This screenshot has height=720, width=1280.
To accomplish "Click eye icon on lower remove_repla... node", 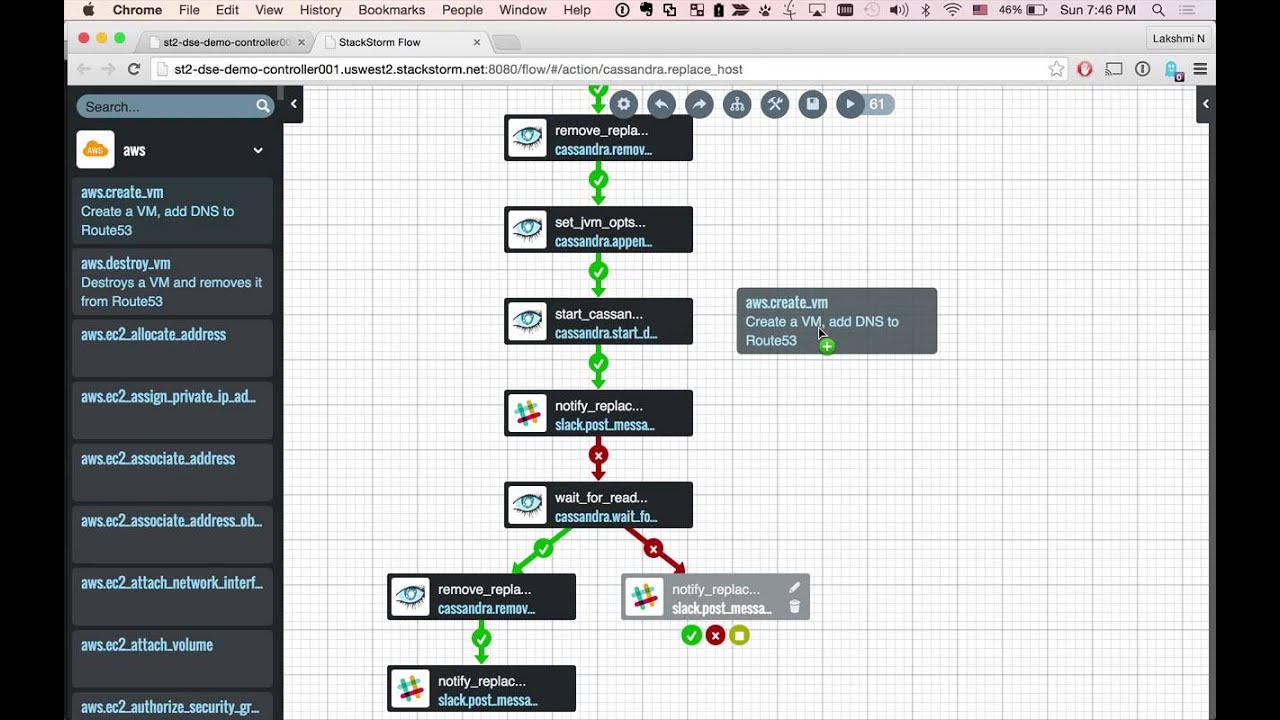I will pyautogui.click(x=410, y=597).
